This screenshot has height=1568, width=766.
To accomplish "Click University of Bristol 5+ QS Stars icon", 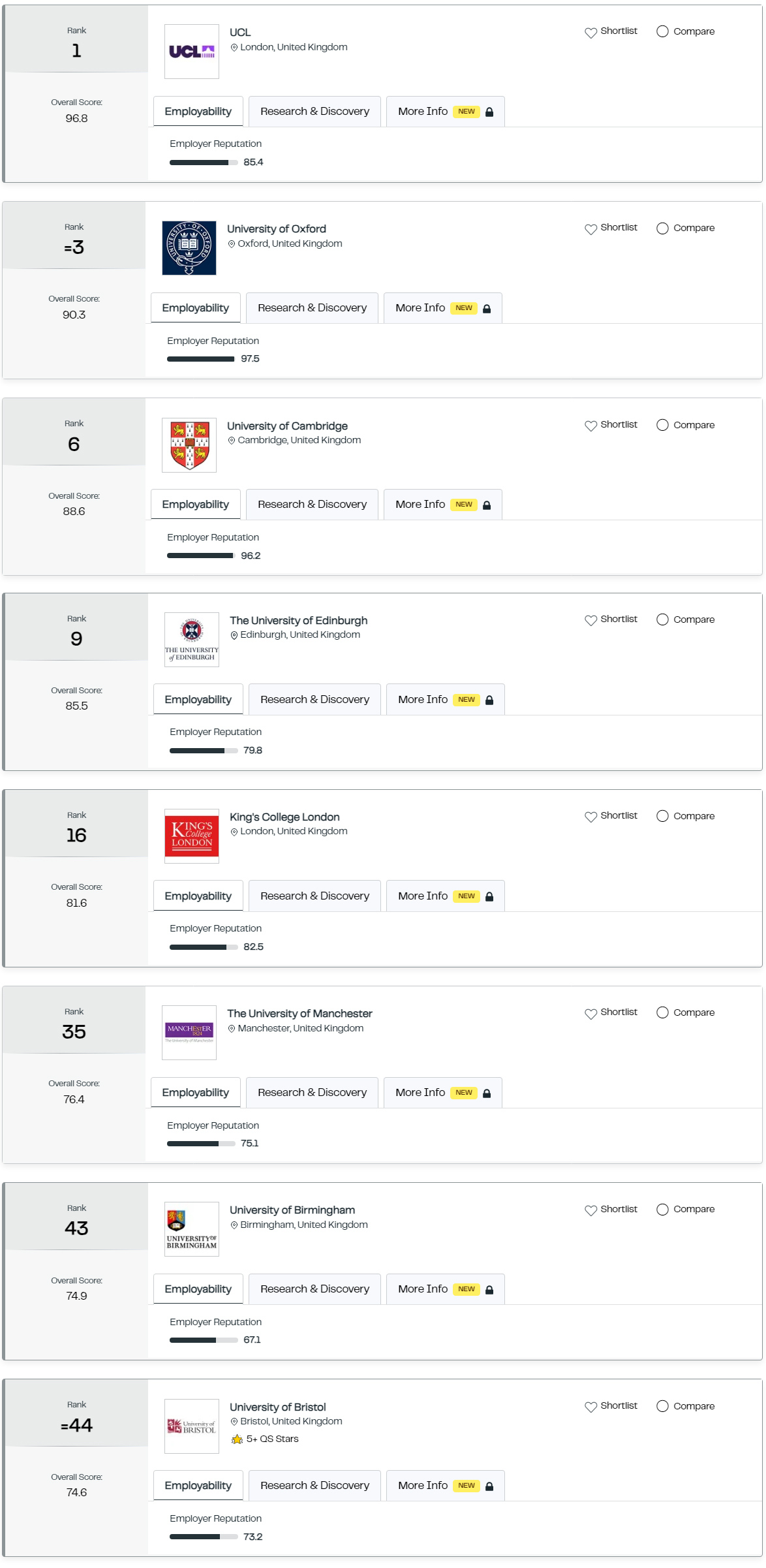I will pyautogui.click(x=237, y=1439).
